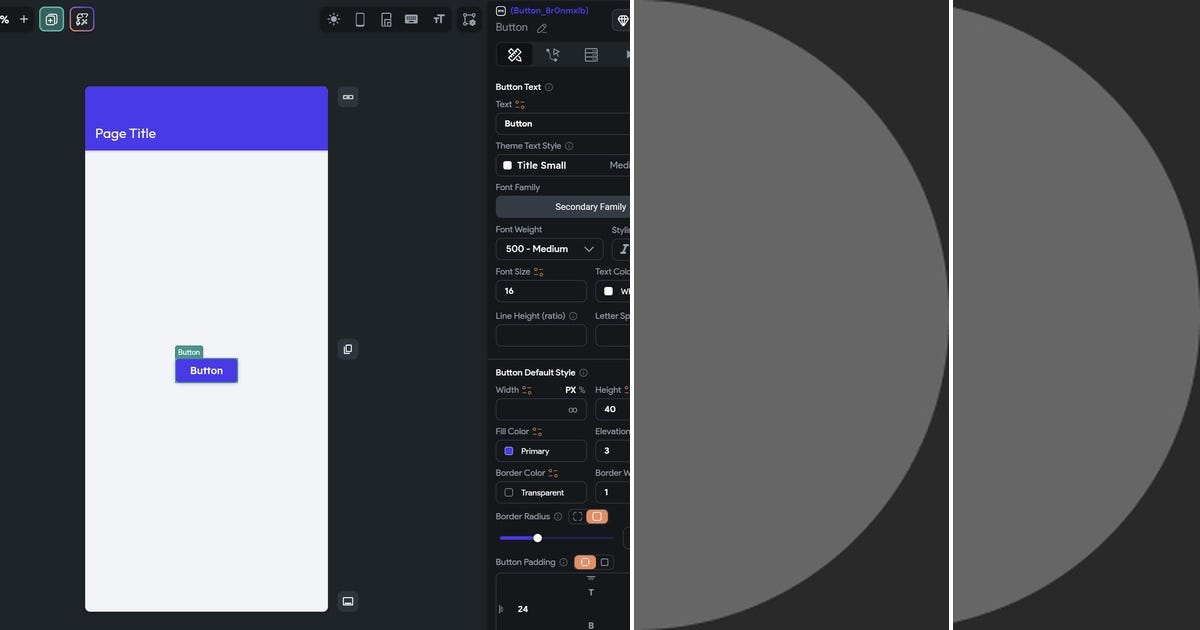This screenshot has width=1200, height=630.
Task: Click the bottom nav bar icon beside the canvas
Action: click(x=348, y=601)
